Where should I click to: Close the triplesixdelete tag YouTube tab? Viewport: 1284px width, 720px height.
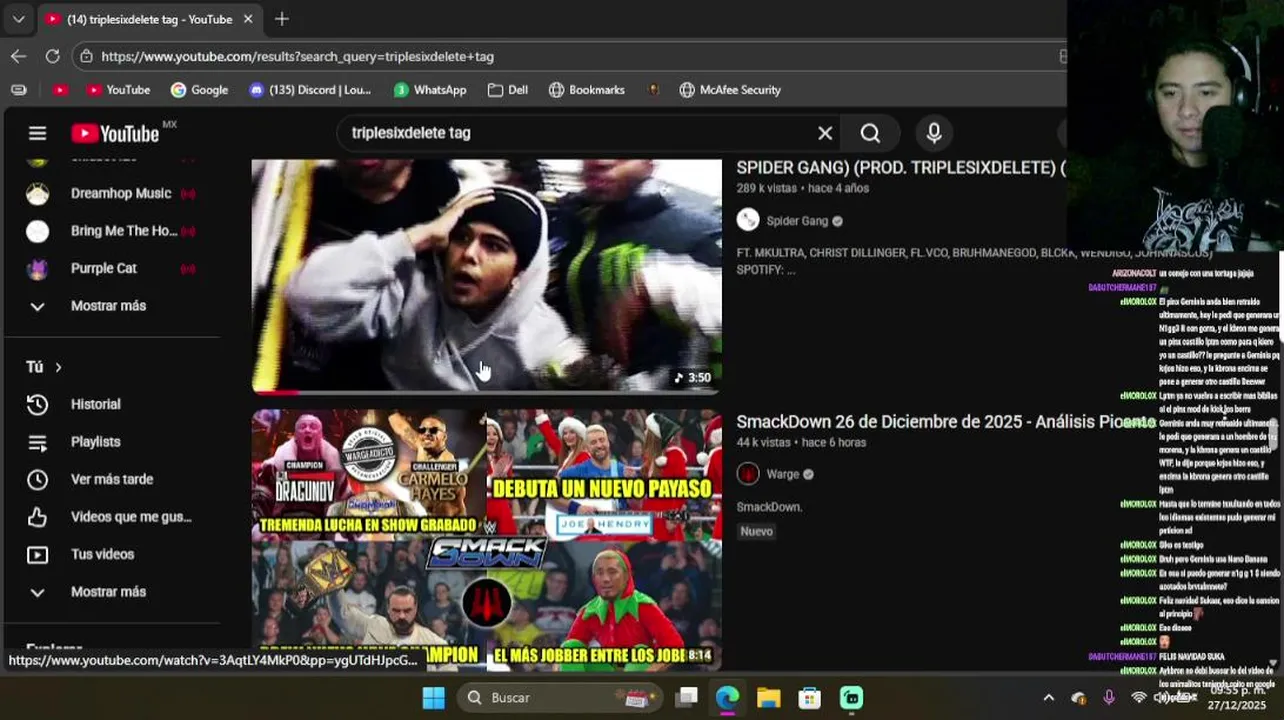[248, 19]
